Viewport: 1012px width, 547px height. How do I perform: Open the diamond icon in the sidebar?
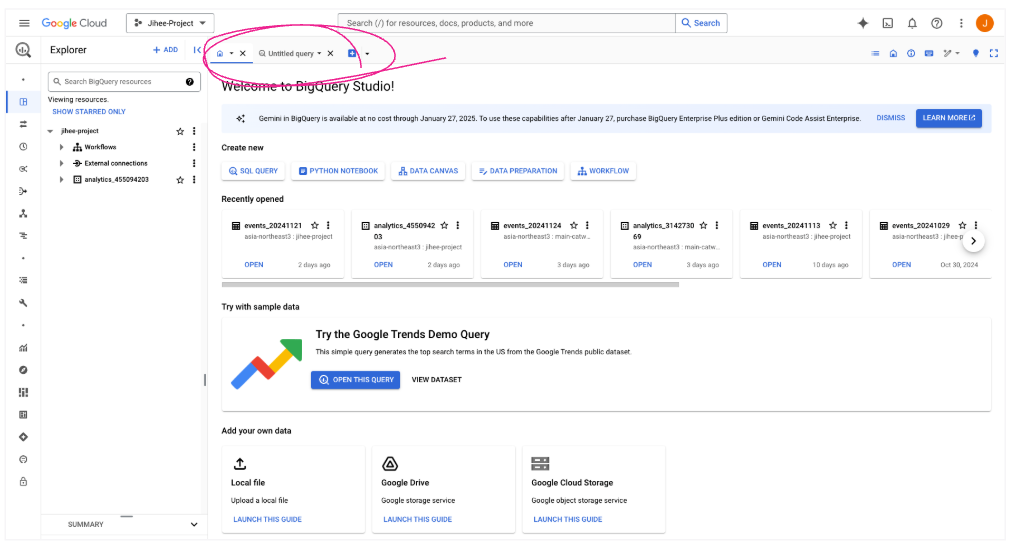tap(23, 437)
